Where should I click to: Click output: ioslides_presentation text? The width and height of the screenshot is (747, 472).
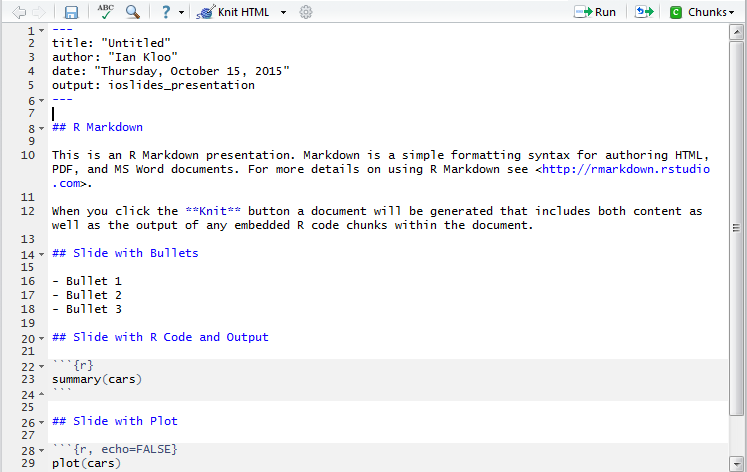pyautogui.click(x=153, y=85)
